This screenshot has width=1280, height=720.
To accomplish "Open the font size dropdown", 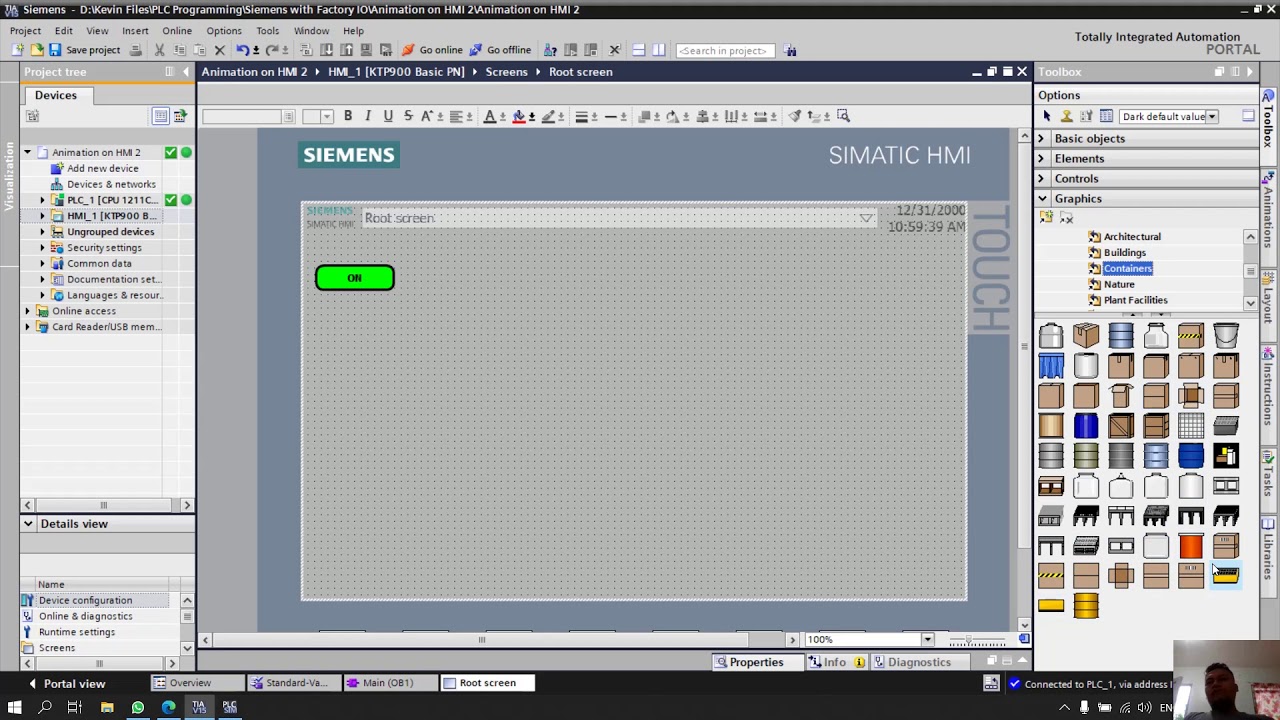I will click(x=326, y=117).
